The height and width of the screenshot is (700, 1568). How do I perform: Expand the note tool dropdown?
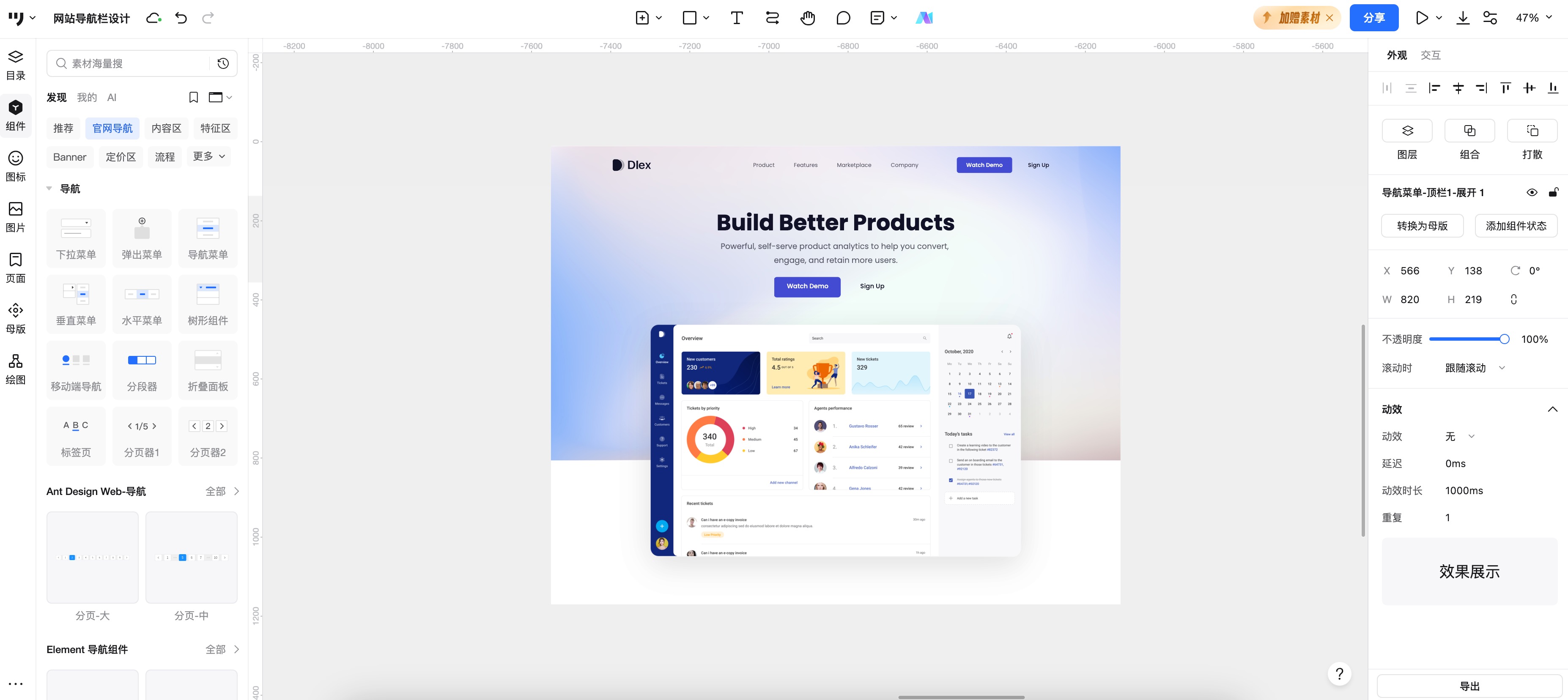click(894, 18)
